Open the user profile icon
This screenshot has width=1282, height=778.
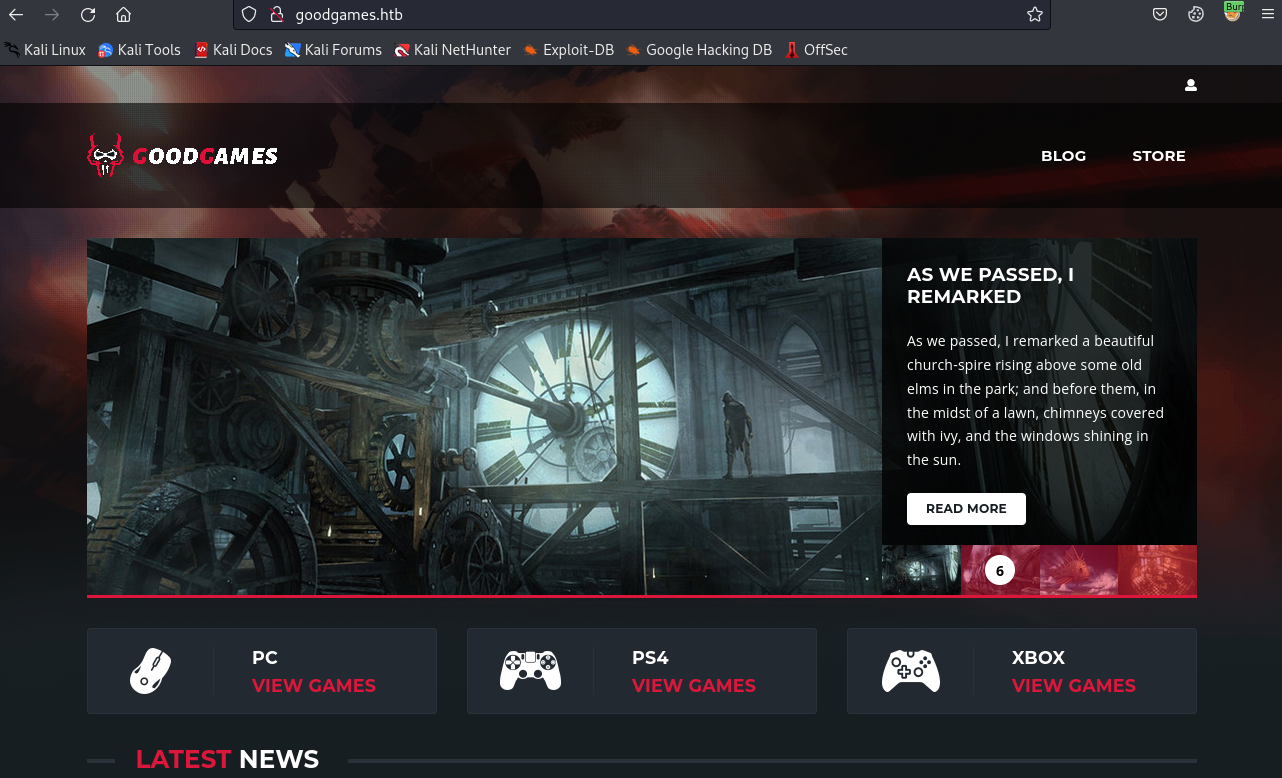1190,85
